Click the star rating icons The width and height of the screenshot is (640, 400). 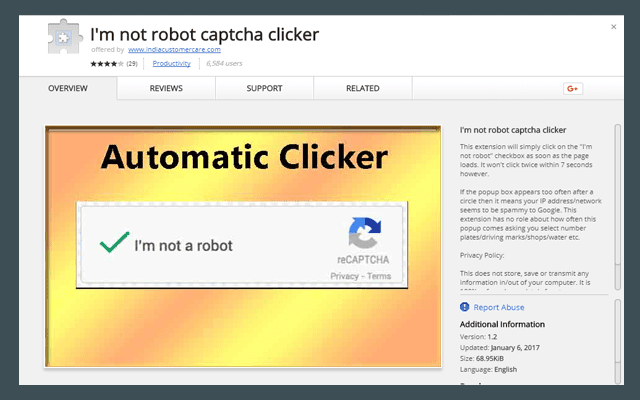106,63
